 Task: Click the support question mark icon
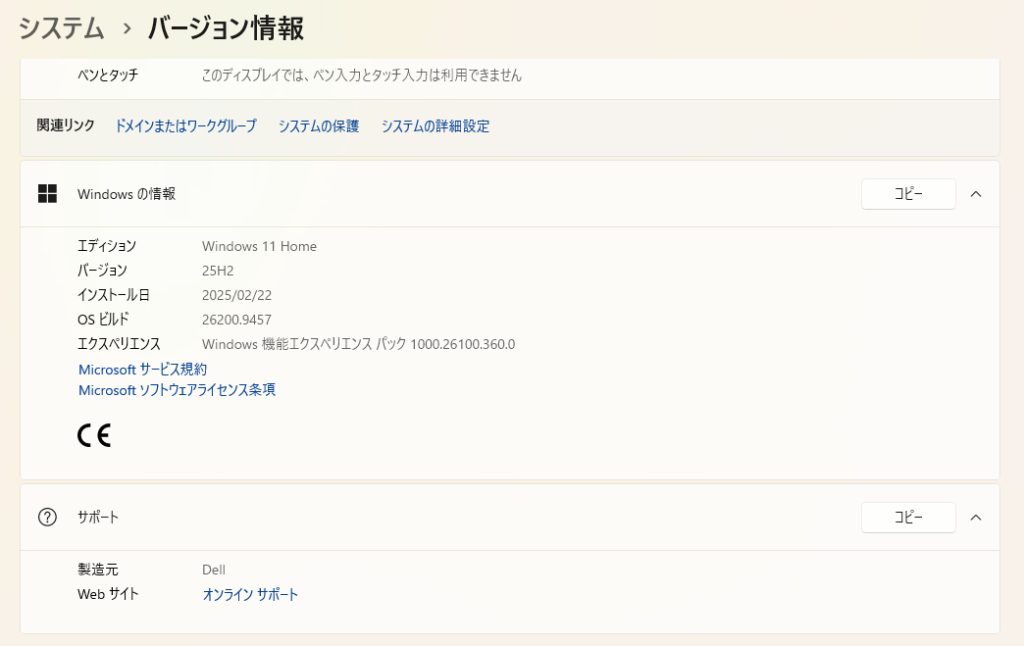(47, 517)
